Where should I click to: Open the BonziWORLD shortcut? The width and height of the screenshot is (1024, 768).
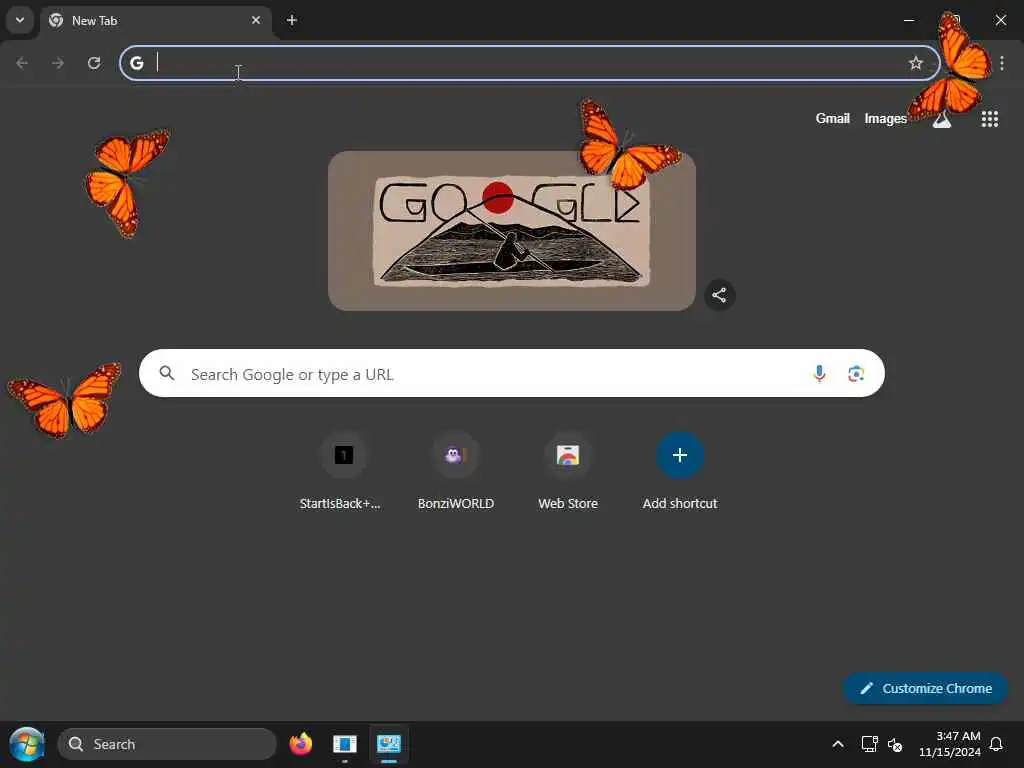pyautogui.click(x=456, y=472)
